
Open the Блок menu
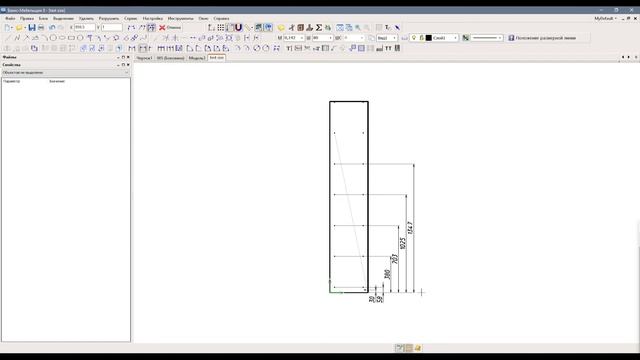[43, 18]
